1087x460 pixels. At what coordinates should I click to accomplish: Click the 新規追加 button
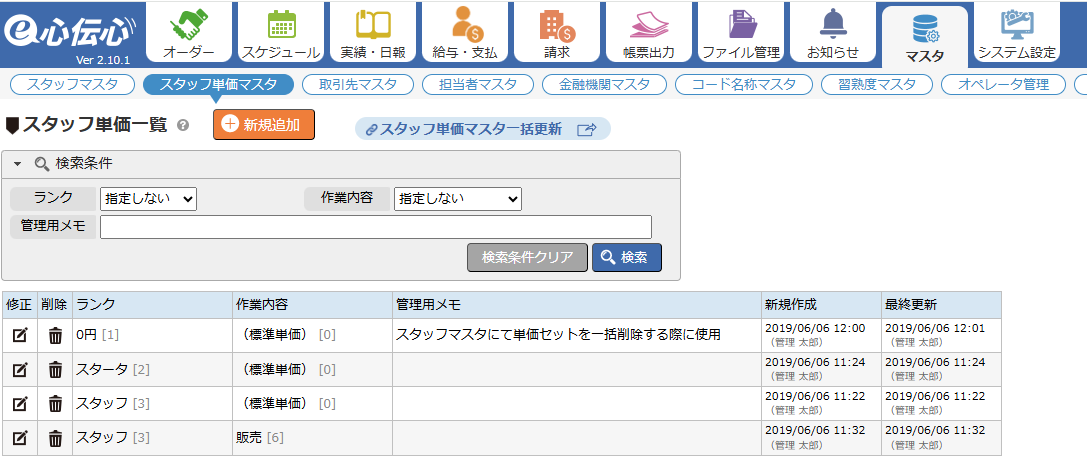264,125
